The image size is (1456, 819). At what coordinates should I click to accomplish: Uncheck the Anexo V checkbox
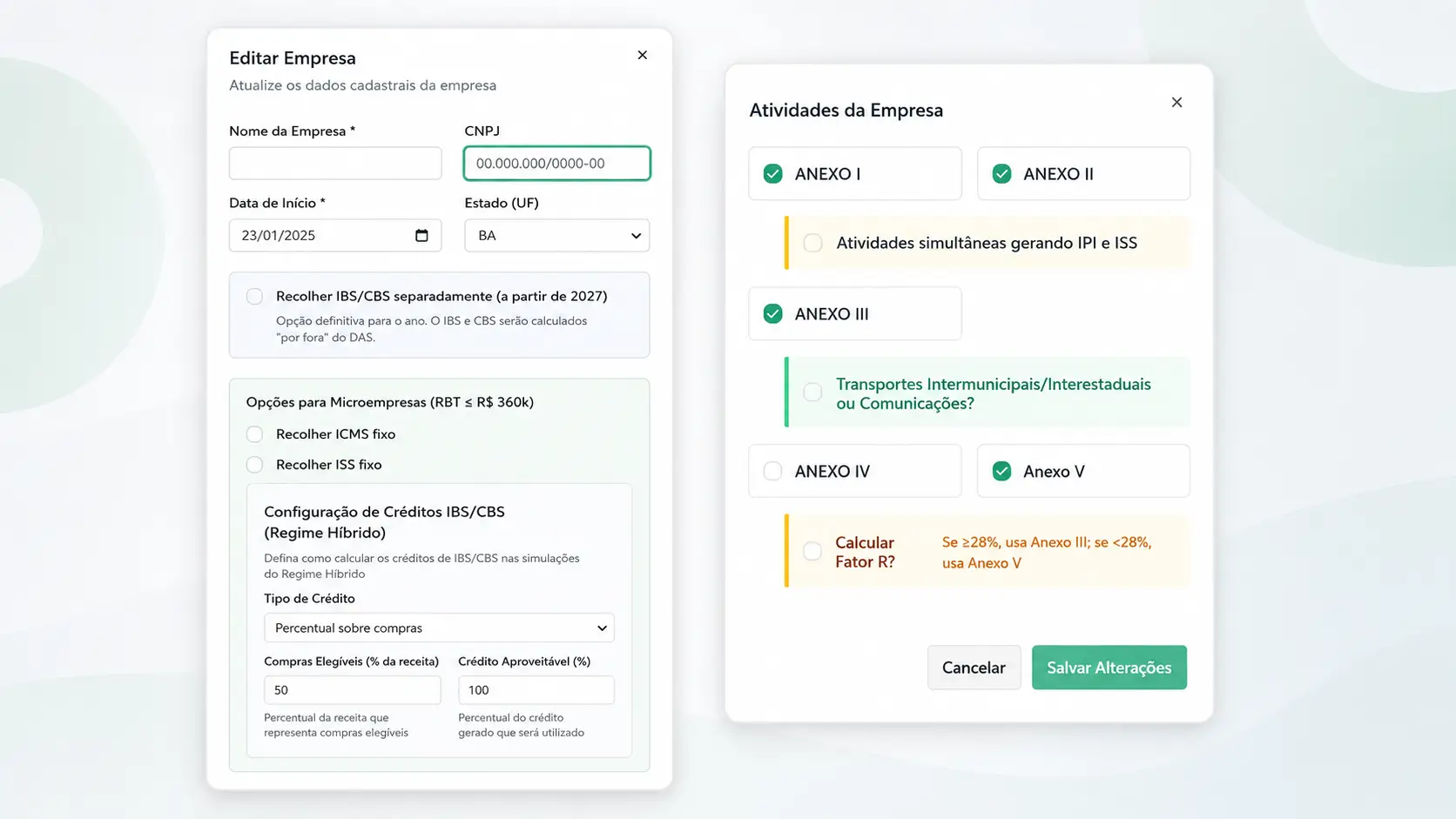pyautogui.click(x=1001, y=471)
